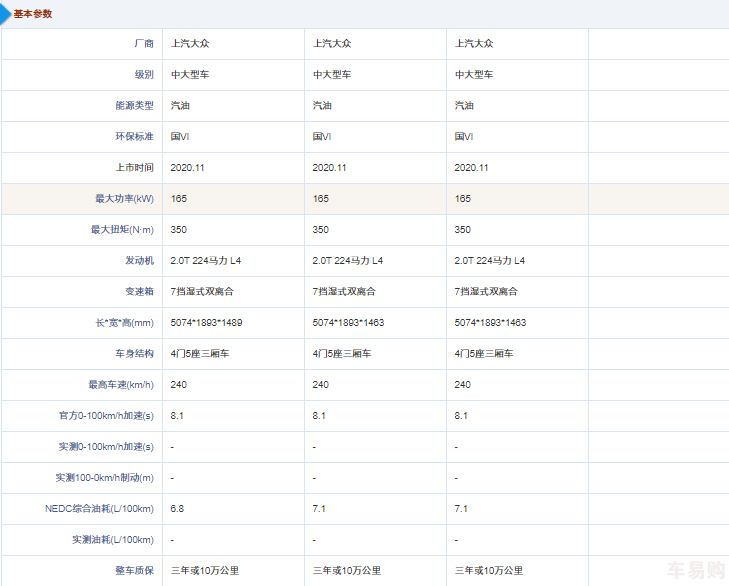Click the blue arrow beside 基本参数
This screenshot has width=729, height=586.
5,14
